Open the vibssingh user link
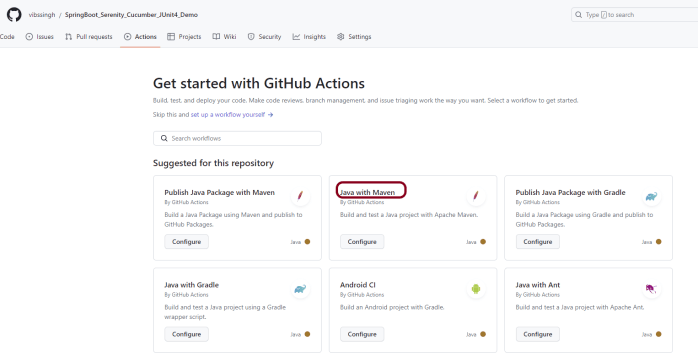Image resolution: width=698 pixels, height=362 pixels. [42, 15]
